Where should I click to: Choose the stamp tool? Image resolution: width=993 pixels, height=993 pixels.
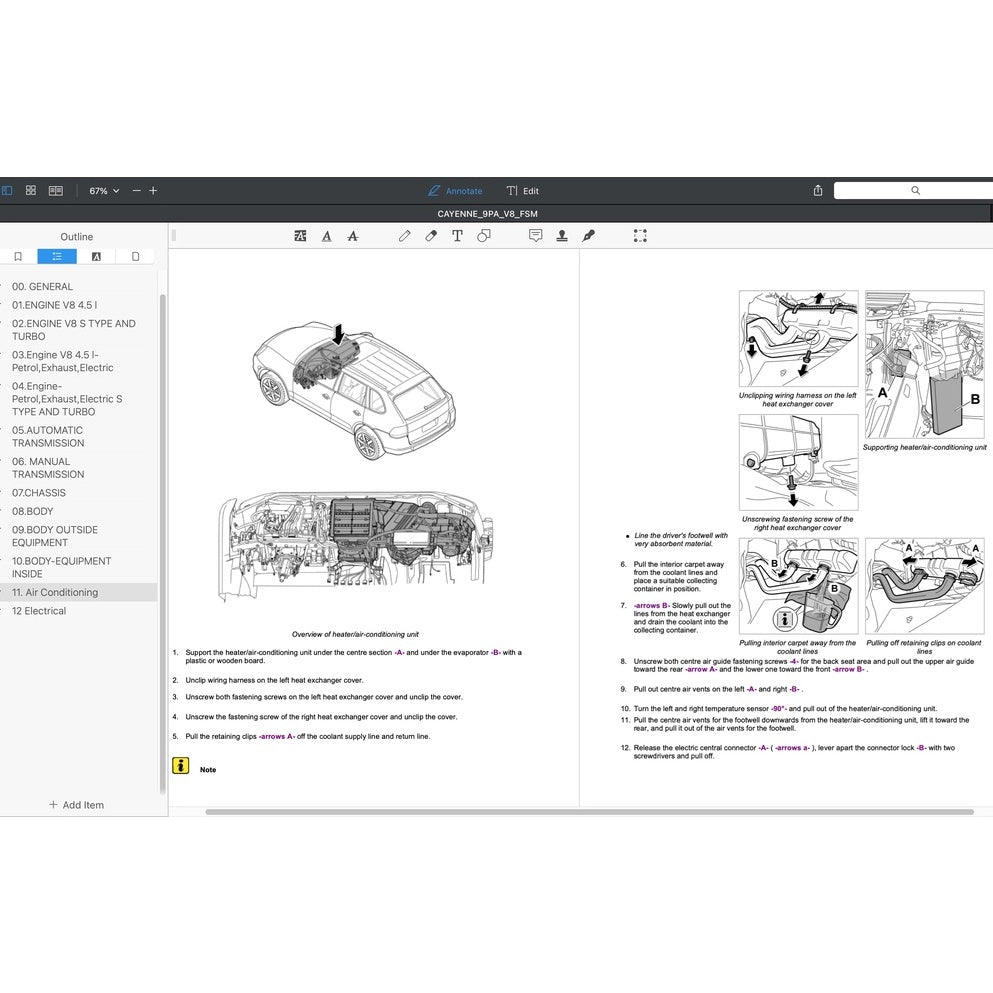tap(562, 236)
